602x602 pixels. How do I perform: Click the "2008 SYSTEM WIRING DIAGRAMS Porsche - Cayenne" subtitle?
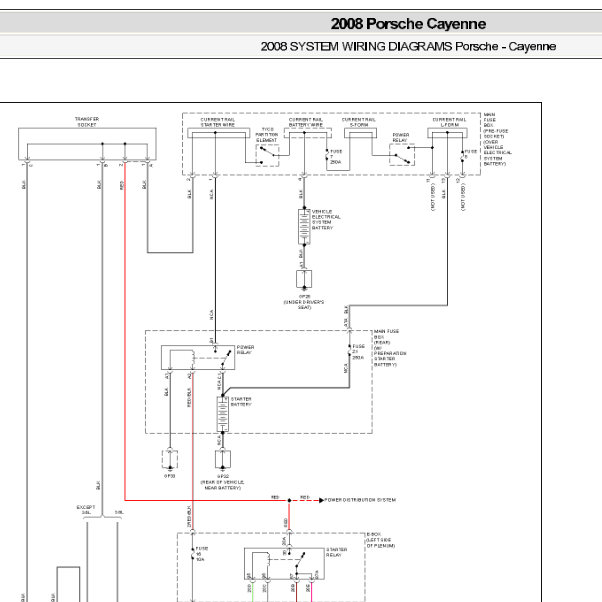(408, 46)
